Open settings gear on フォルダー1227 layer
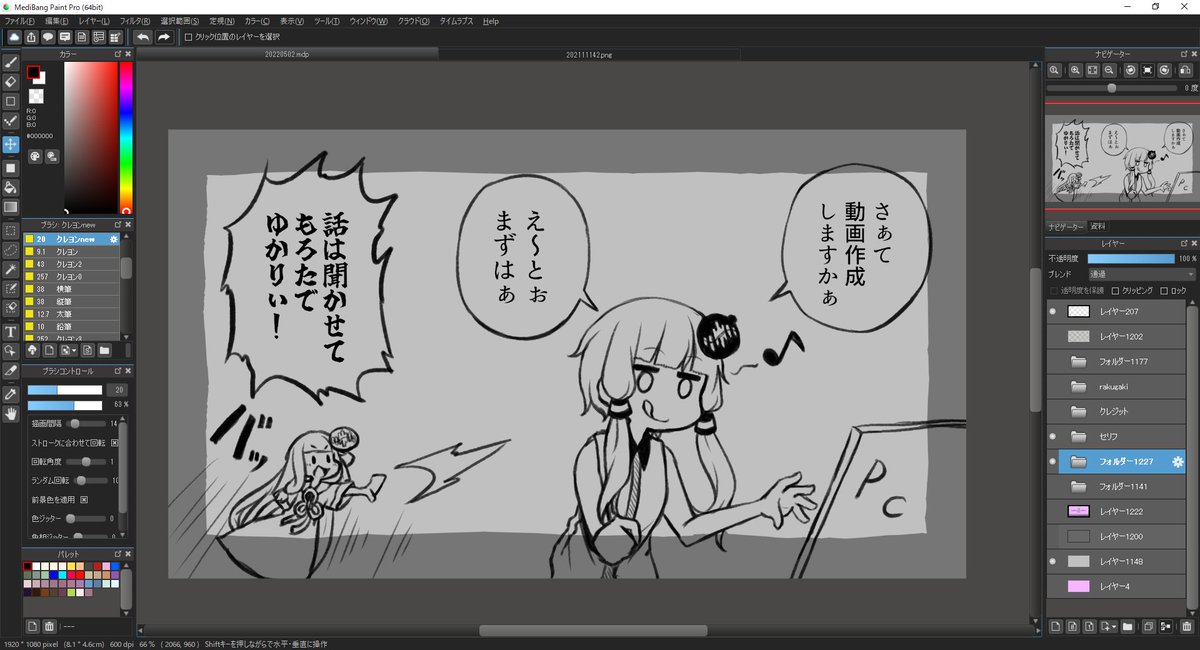1200x650 pixels. (1178, 462)
